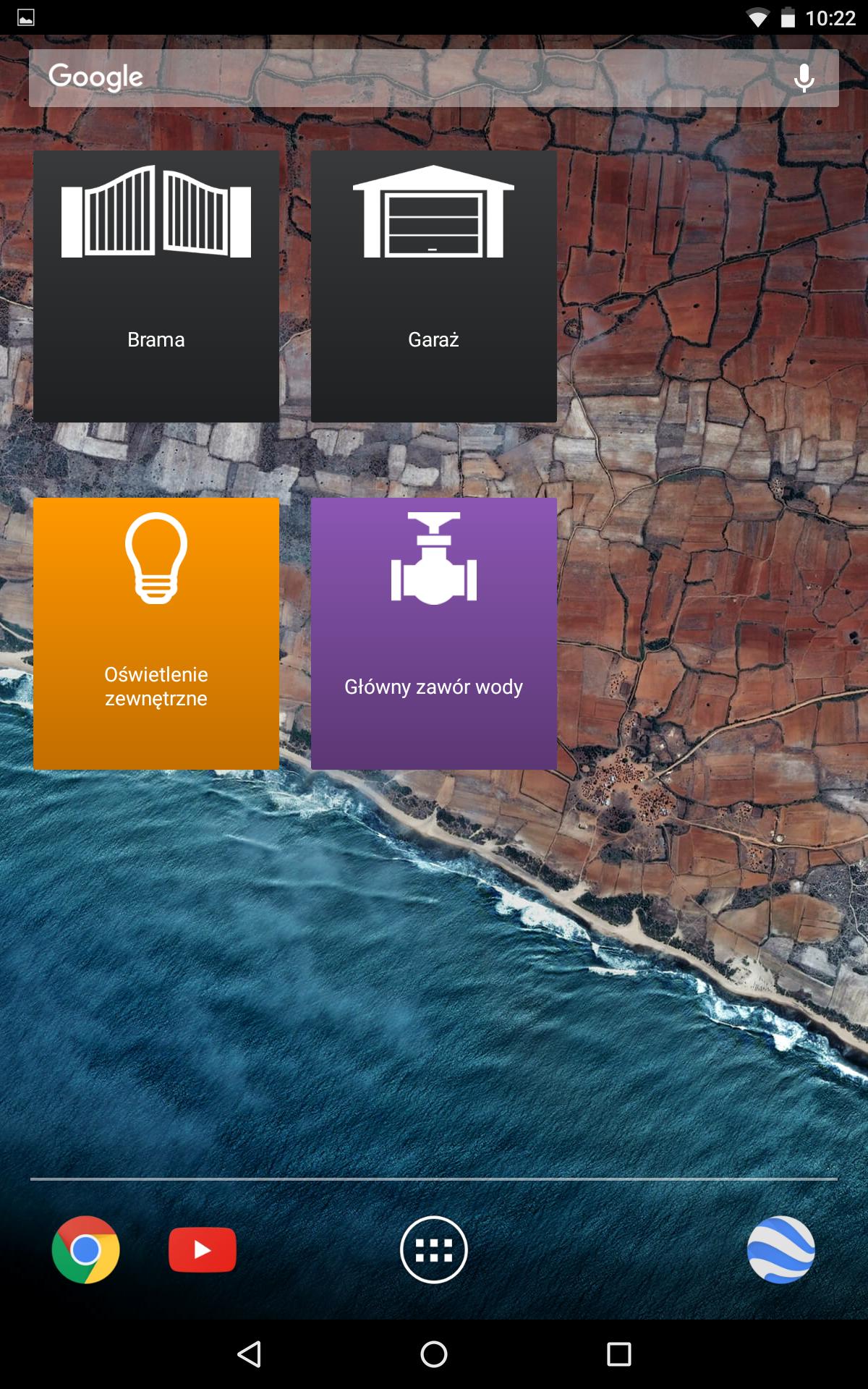
Task: Tap the garage door icon
Action: (433, 211)
